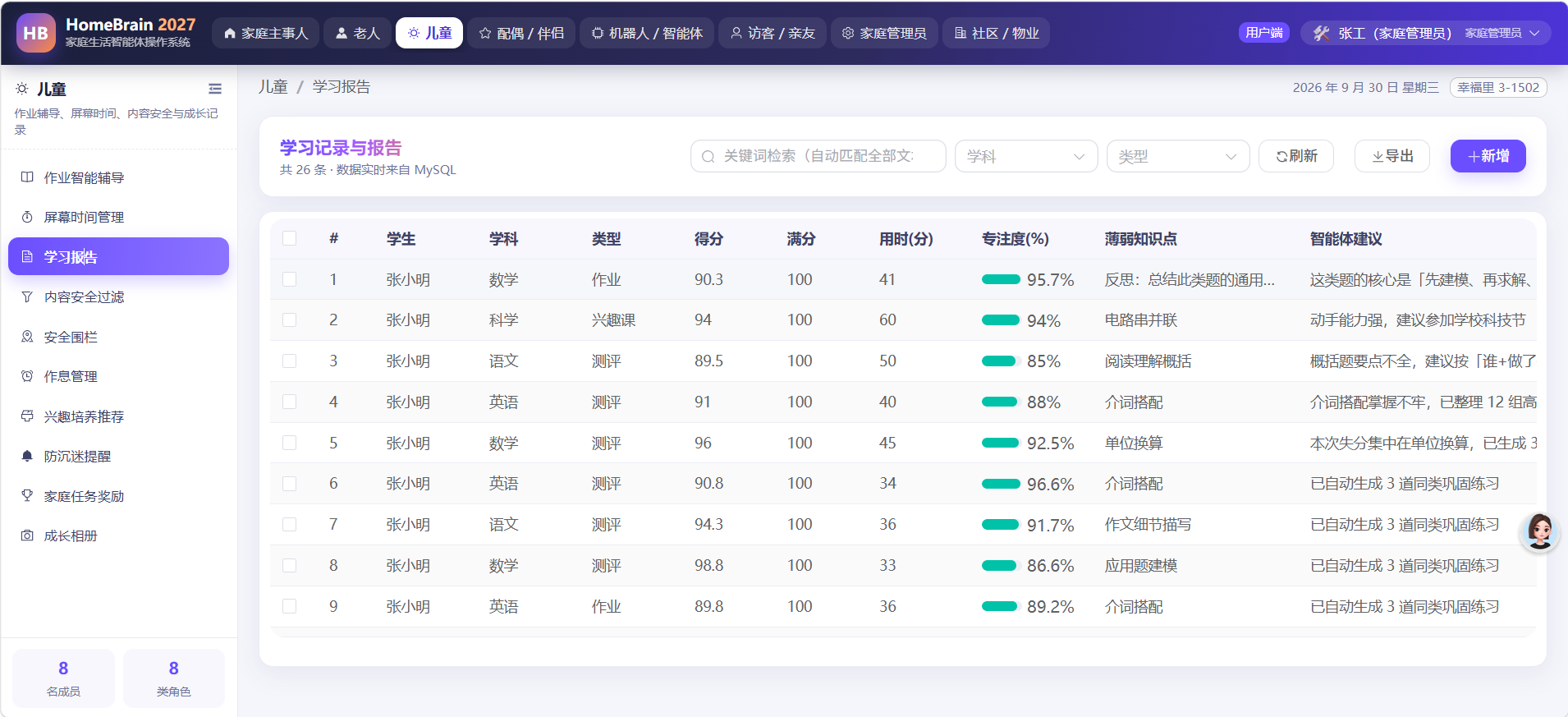Focus the 关键词检索 search input field
The width and height of the screenshot is (1568, 717).
[818, 156]
